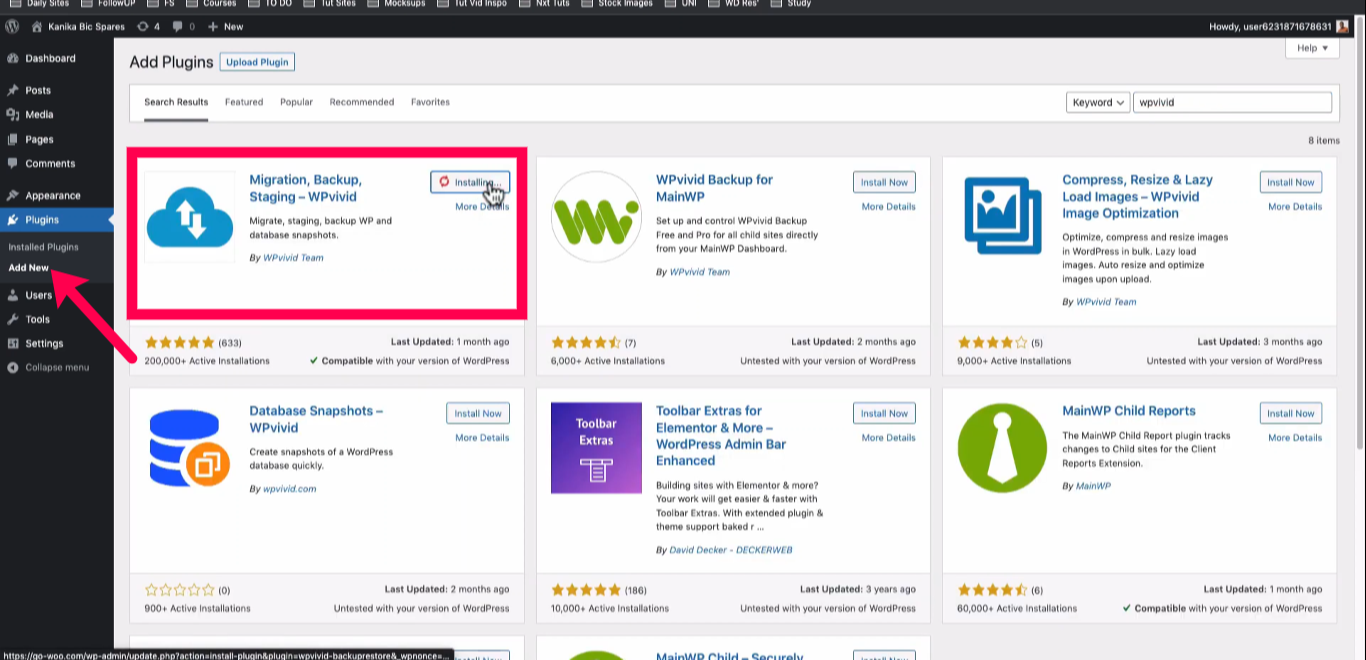Open the Courses bookmark folder
Screen dimensions: 1366x660
click(x=211, y=4)
